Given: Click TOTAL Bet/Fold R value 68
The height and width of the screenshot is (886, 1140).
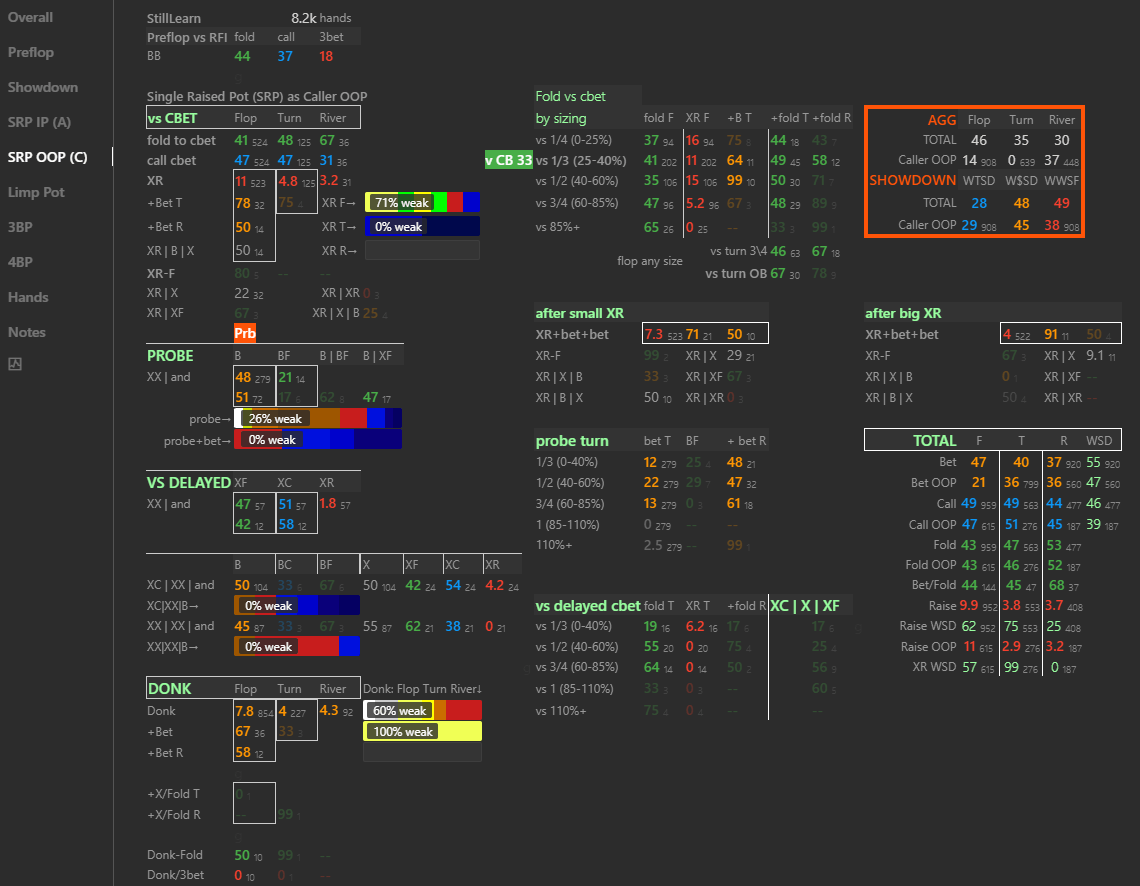Looking at the screenshot, I should [x=1056, y=585].
